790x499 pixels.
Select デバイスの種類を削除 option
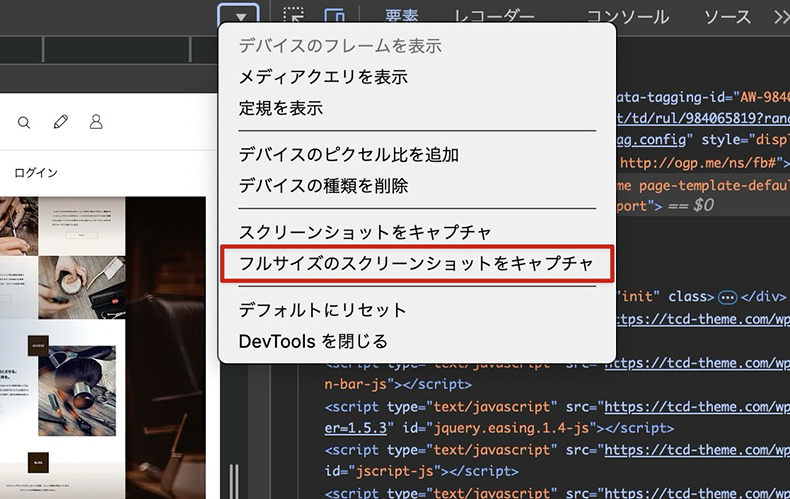pyautogui.click(x=417, y=185)
